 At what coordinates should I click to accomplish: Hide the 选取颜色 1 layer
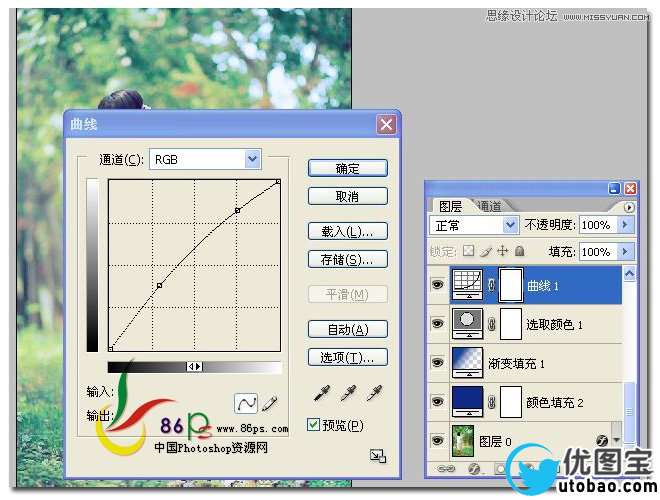coord(438,324)
